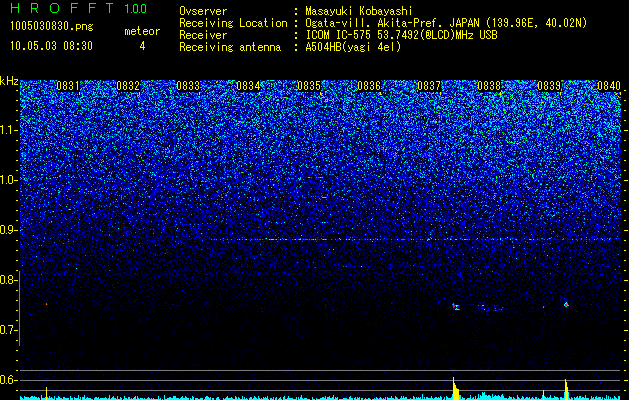Click the 0836 time marker
629x400 pixels.
coord(369,86)
